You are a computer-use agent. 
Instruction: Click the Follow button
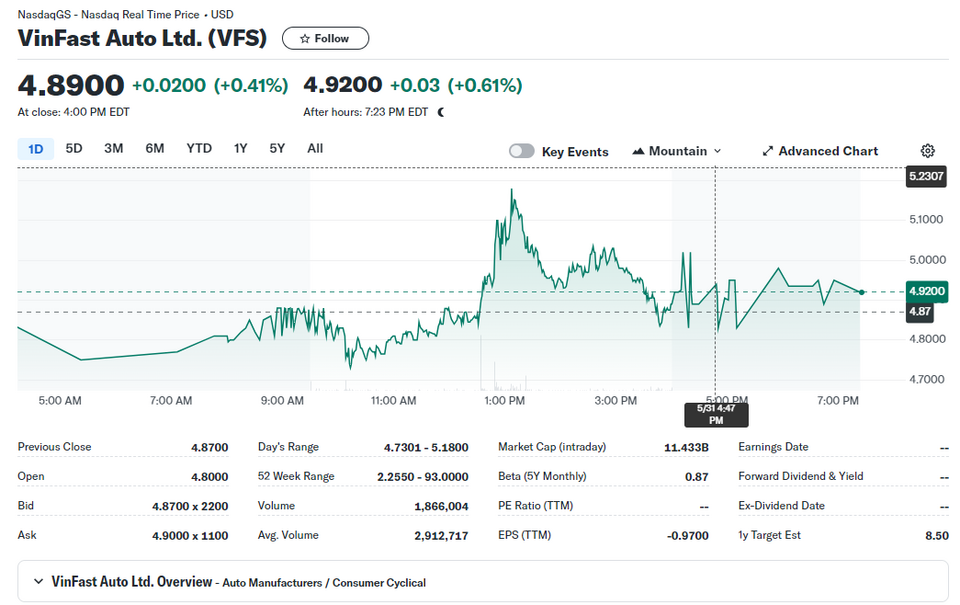point(325,39)
